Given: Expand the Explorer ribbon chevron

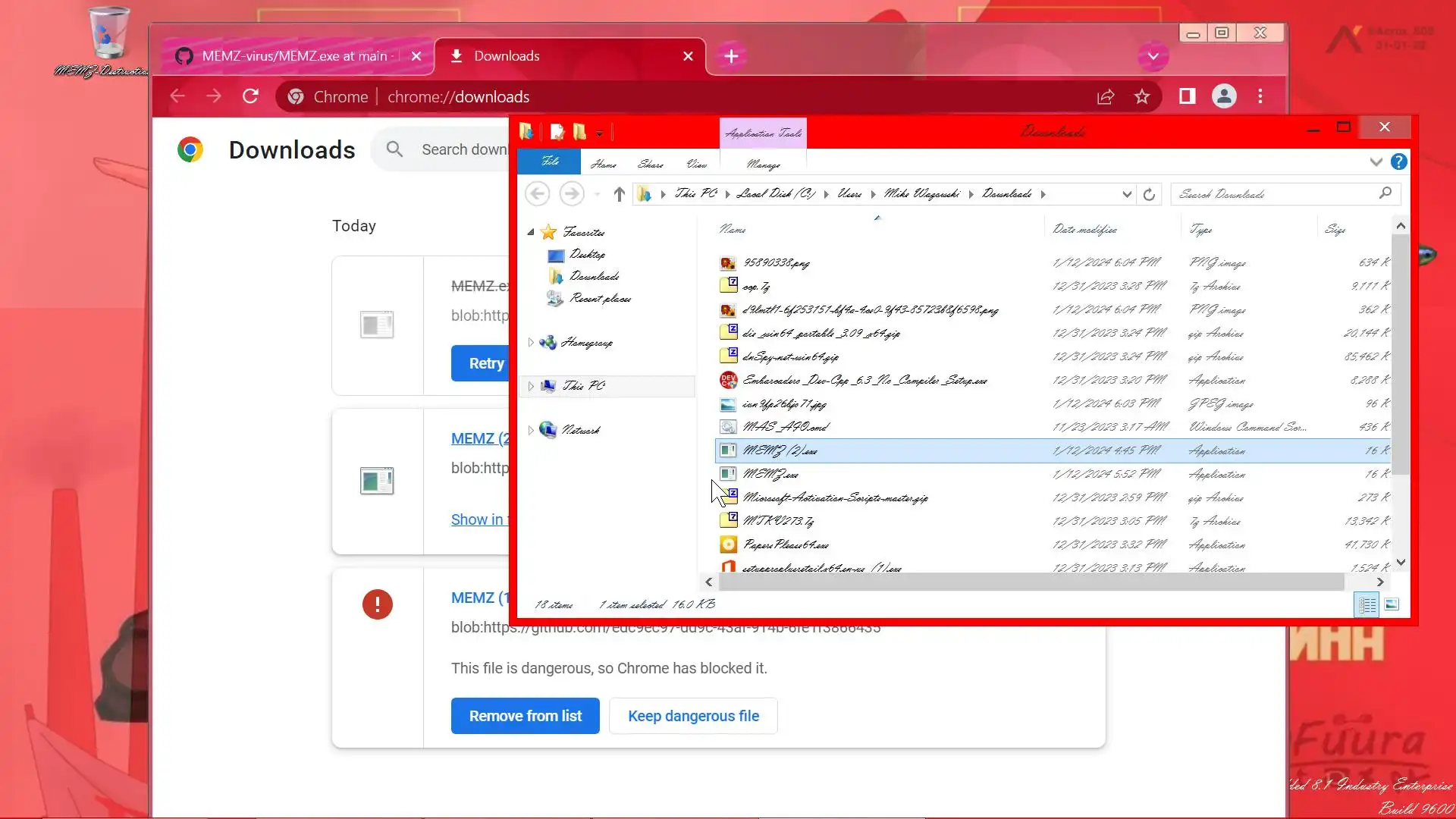Looking at the screenshot, I should click(1376, 162).
